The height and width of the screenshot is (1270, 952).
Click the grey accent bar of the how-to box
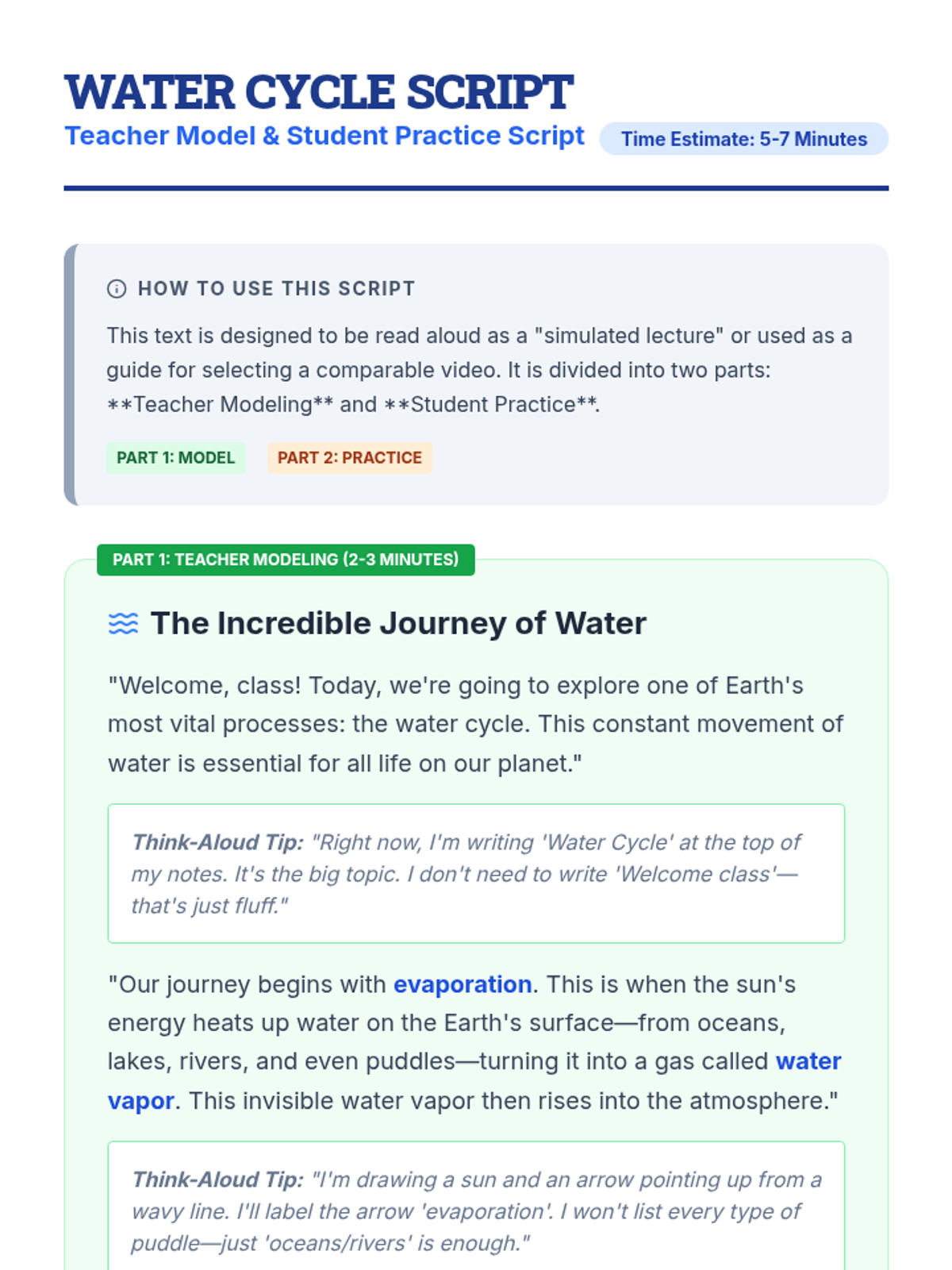(x=70, y=375)
